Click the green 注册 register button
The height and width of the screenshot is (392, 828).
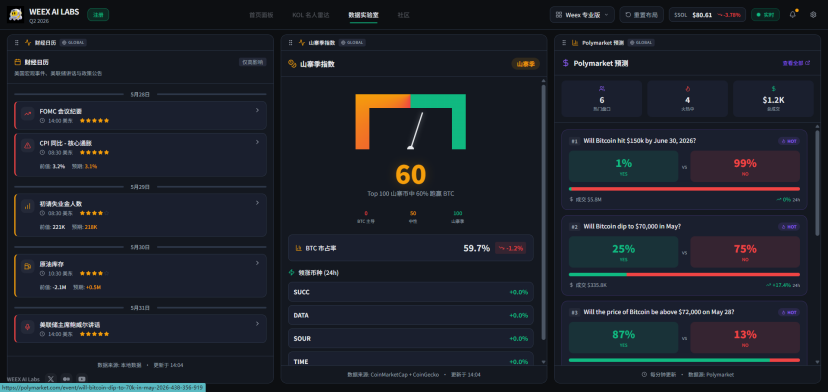[x=98, y=15]
